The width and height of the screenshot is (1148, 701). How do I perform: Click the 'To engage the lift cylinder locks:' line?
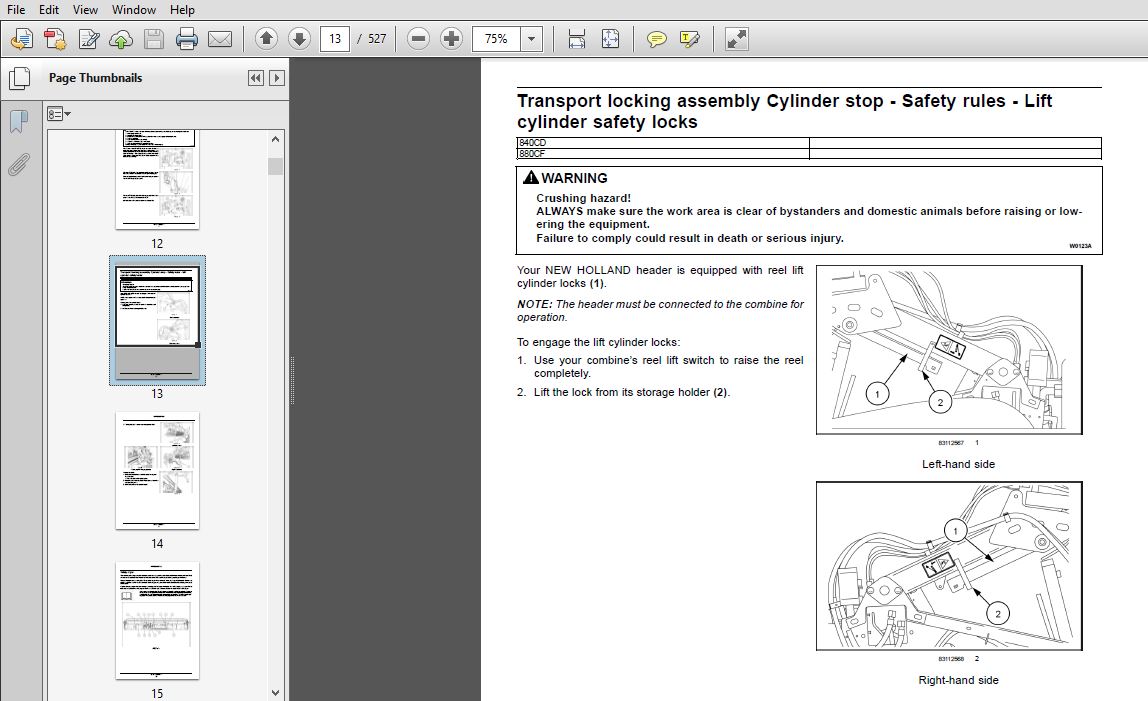(x=598, y=342)
